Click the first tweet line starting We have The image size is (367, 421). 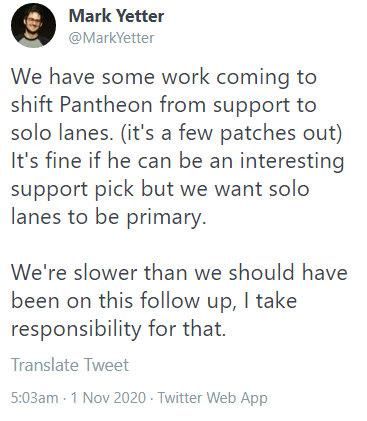coord(164,78)
